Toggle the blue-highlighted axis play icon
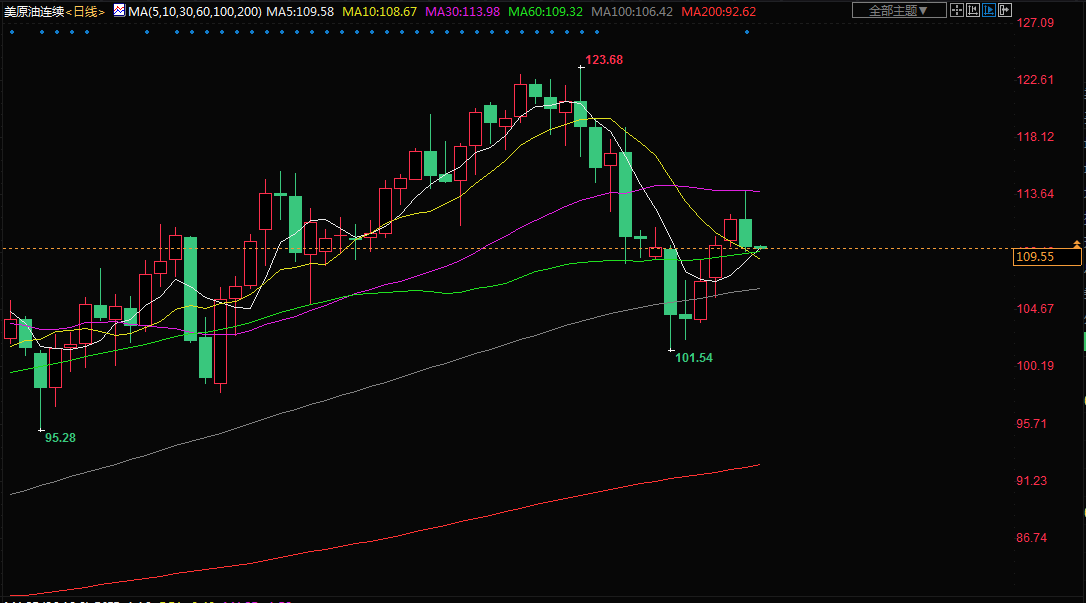1086x603 pixels. pyautogui.click(x=990, y=10)
